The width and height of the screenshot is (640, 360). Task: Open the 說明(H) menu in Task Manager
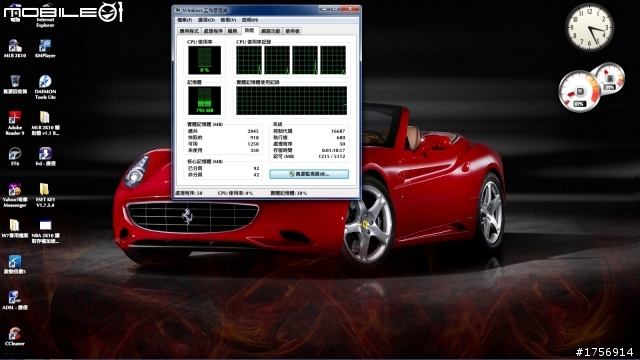[x=250, y=20]
